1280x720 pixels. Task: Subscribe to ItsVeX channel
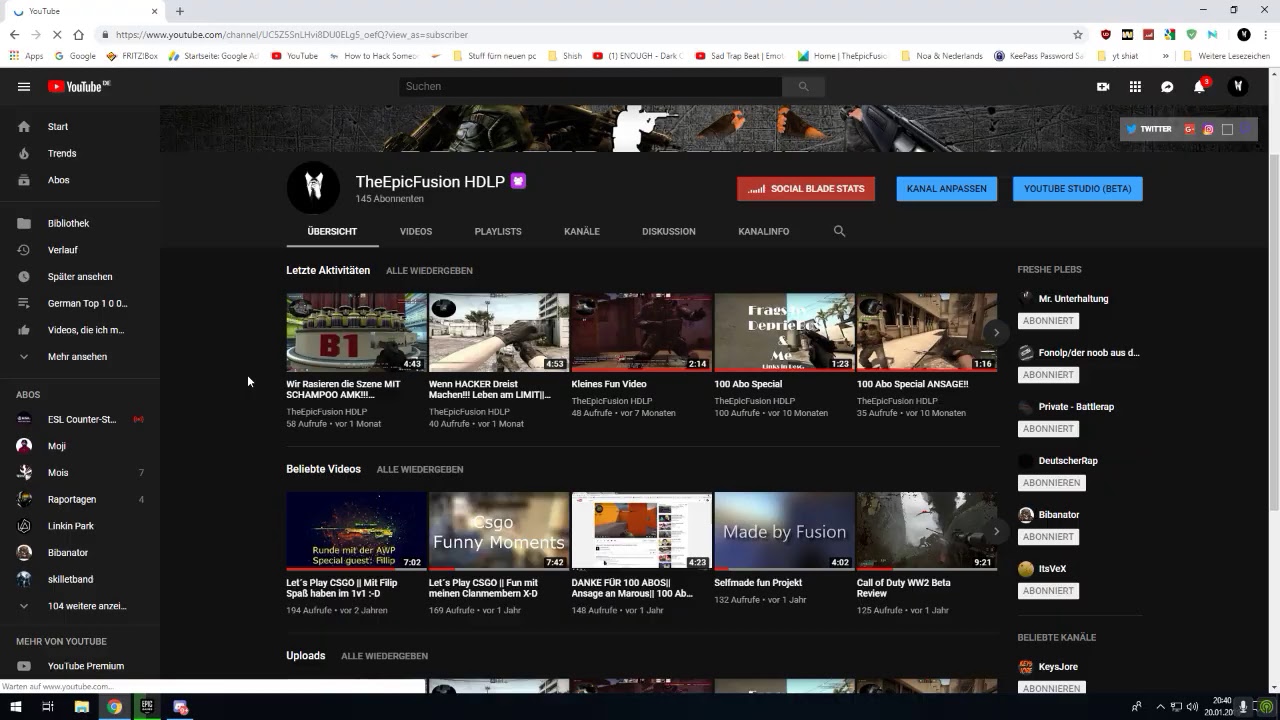coord(1048,591)
